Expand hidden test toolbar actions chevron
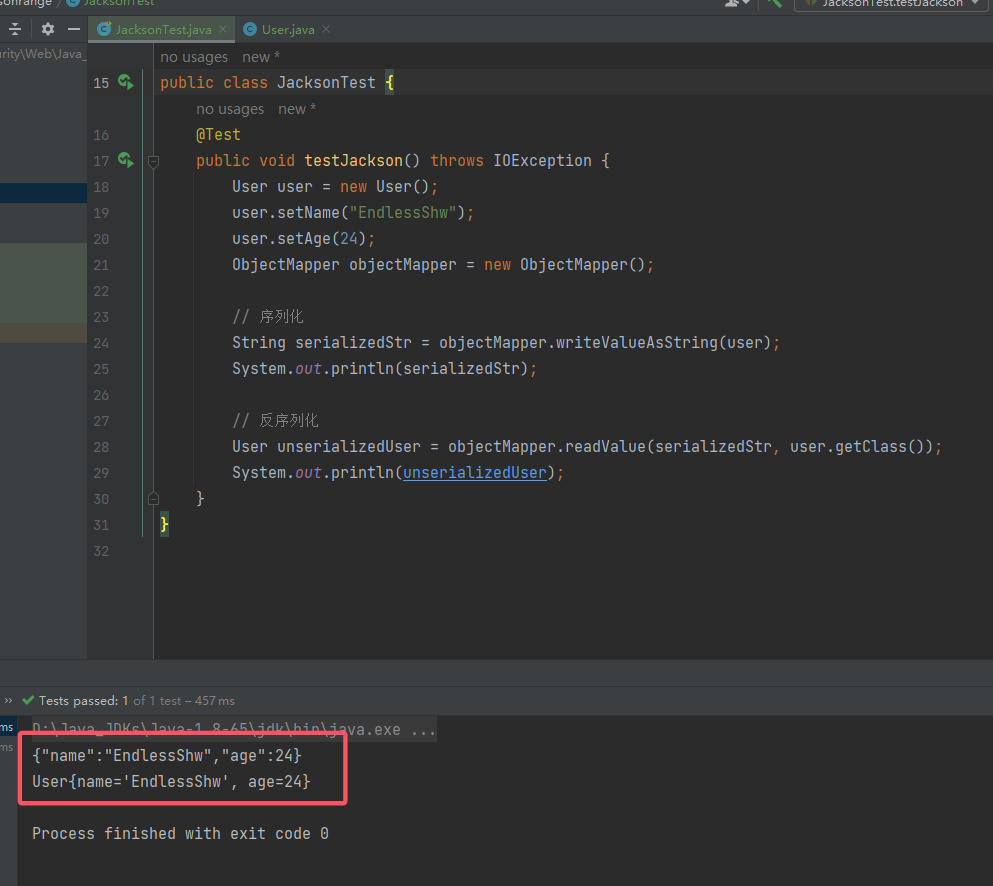The height and width of the screenshot is (886, 993). 8,700
